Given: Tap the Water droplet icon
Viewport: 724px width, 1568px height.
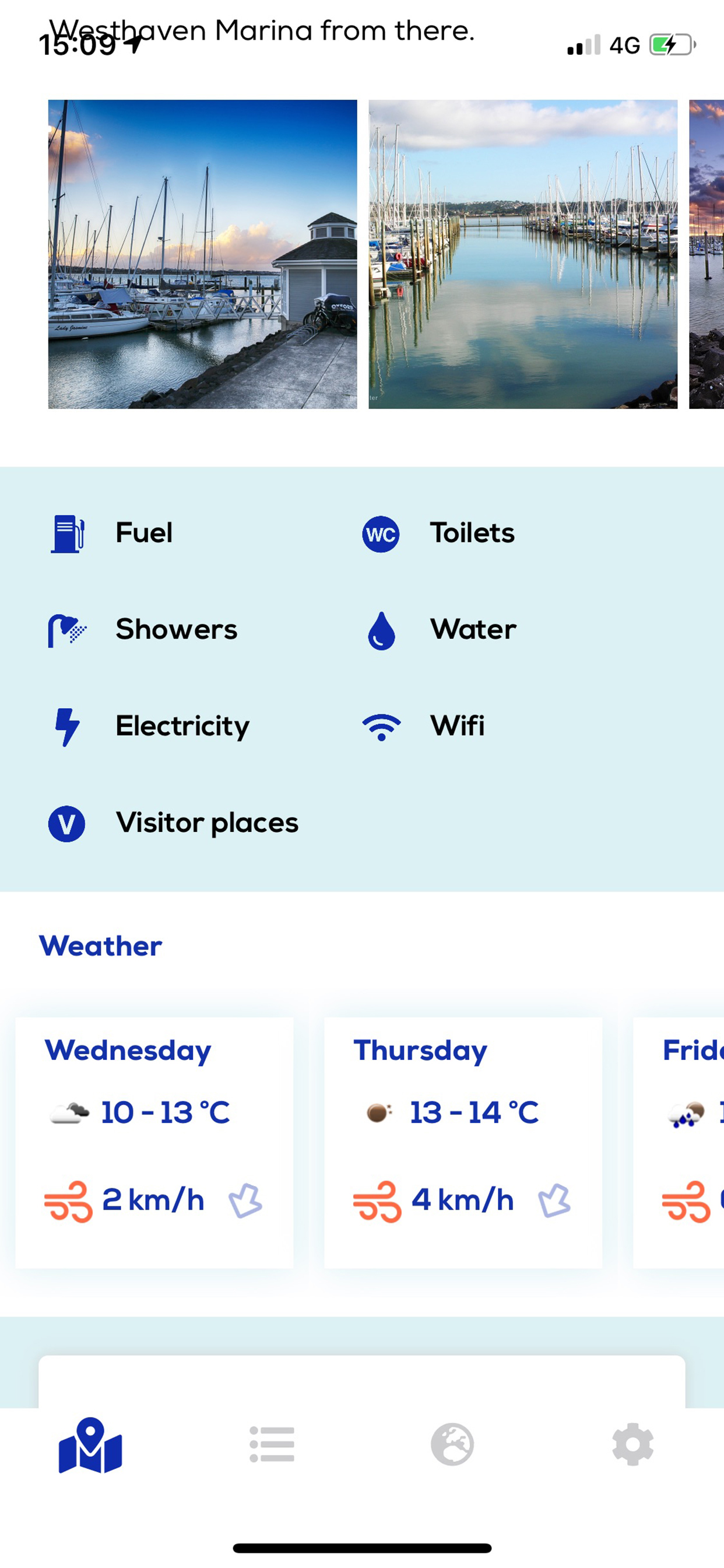Looking at the screenshot, I should coord(381,631).
